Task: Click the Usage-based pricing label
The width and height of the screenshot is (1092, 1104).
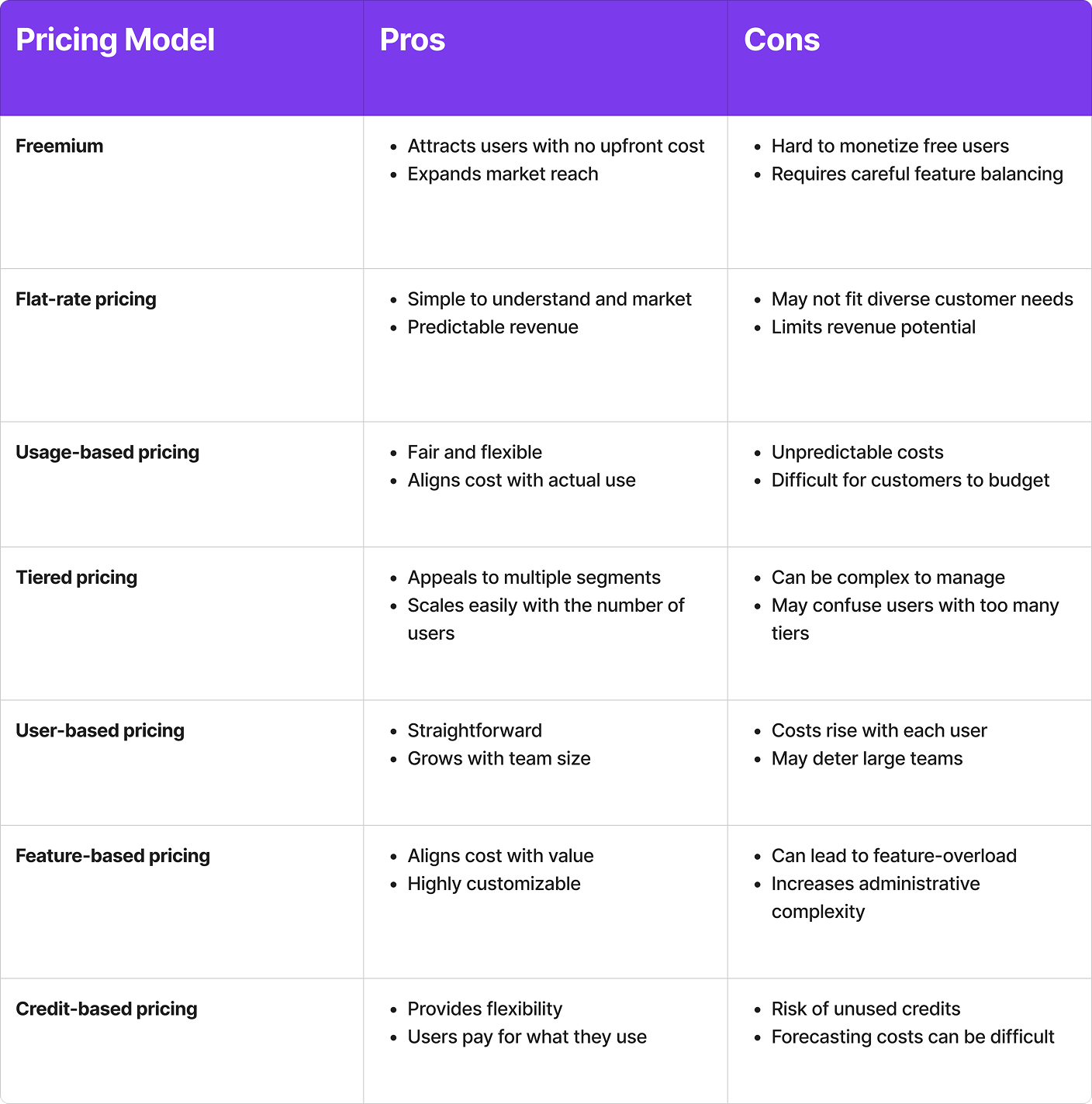Action: point(108,452)
